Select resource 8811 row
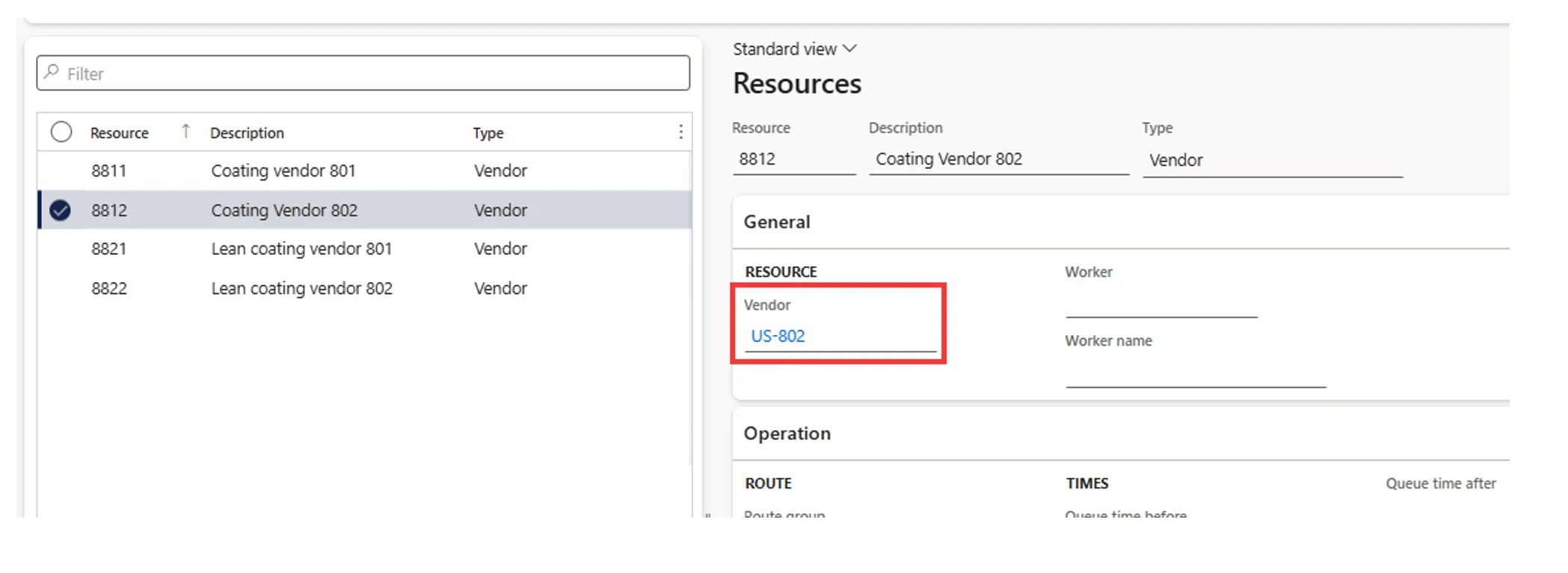The image size is (1568, 573). (109, 171)
